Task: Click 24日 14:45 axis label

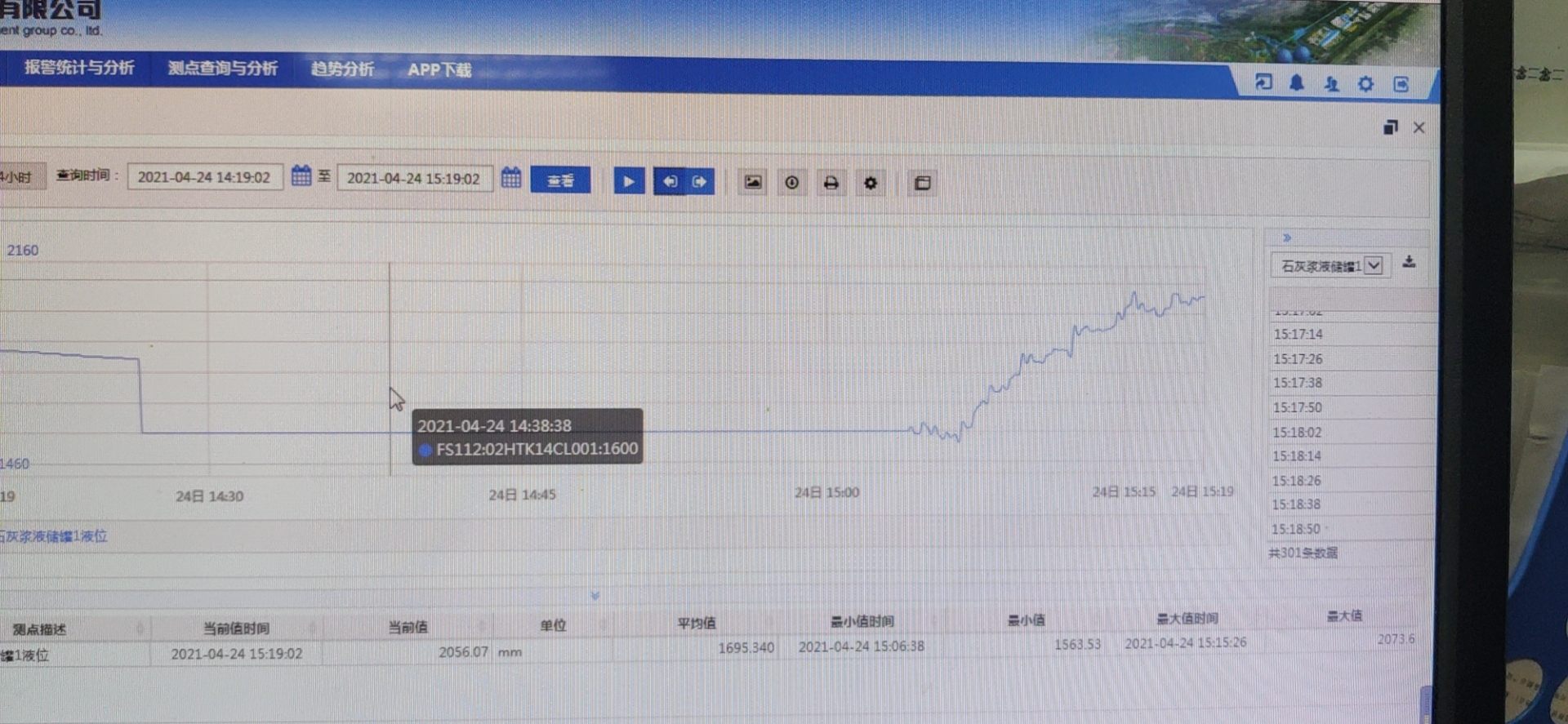Action: [522, 495]
